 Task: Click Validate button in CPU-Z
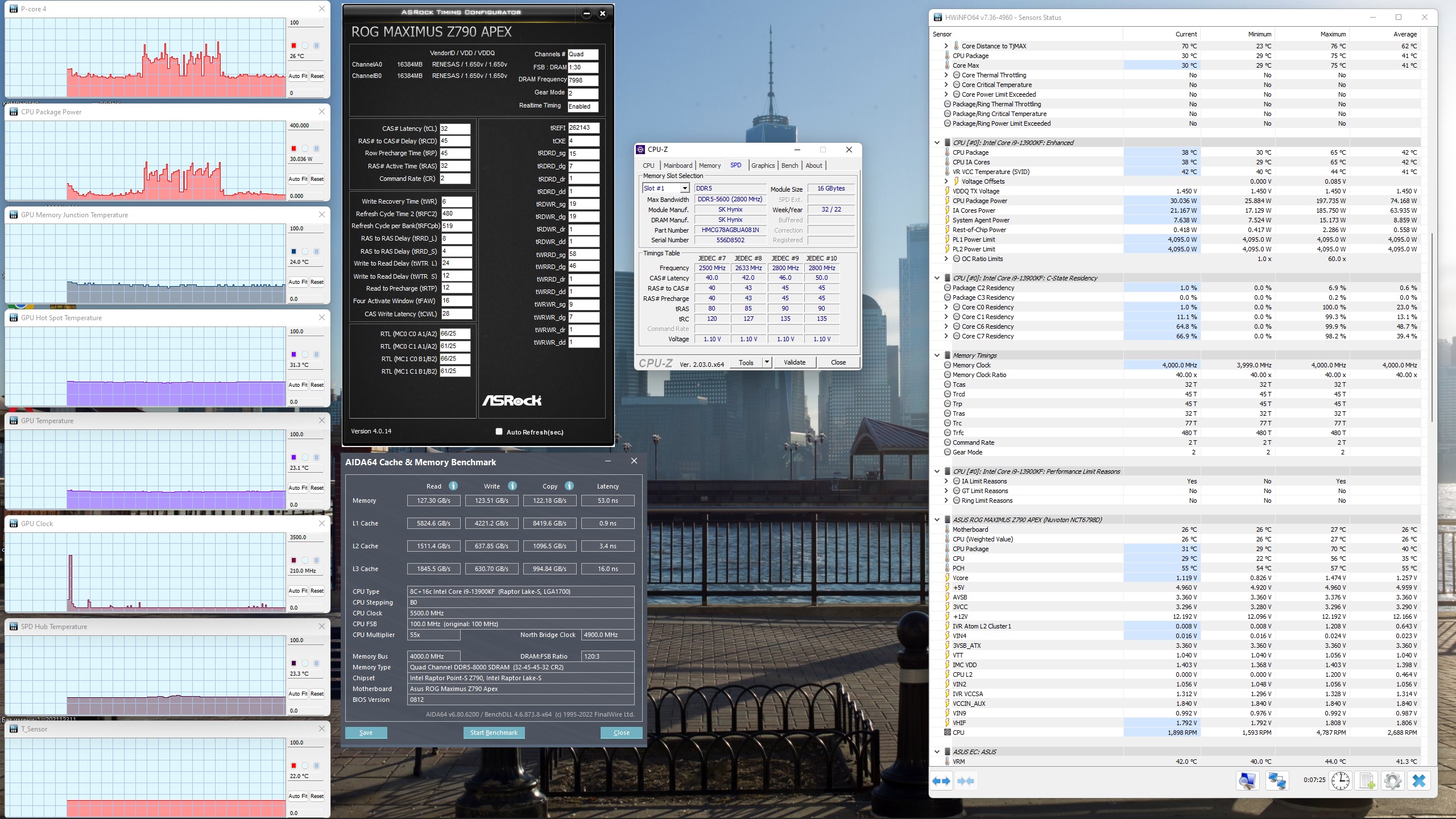[x=795, y=362]
